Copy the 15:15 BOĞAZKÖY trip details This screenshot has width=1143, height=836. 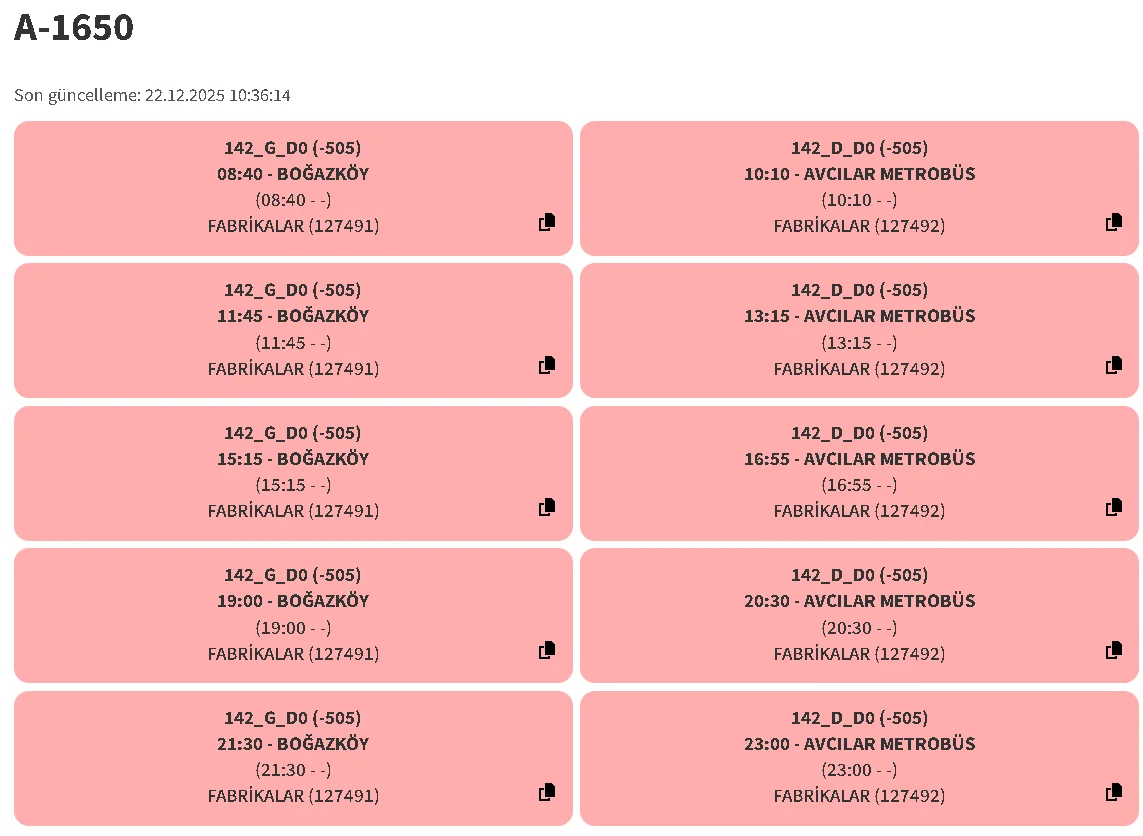tap(547, 508)
